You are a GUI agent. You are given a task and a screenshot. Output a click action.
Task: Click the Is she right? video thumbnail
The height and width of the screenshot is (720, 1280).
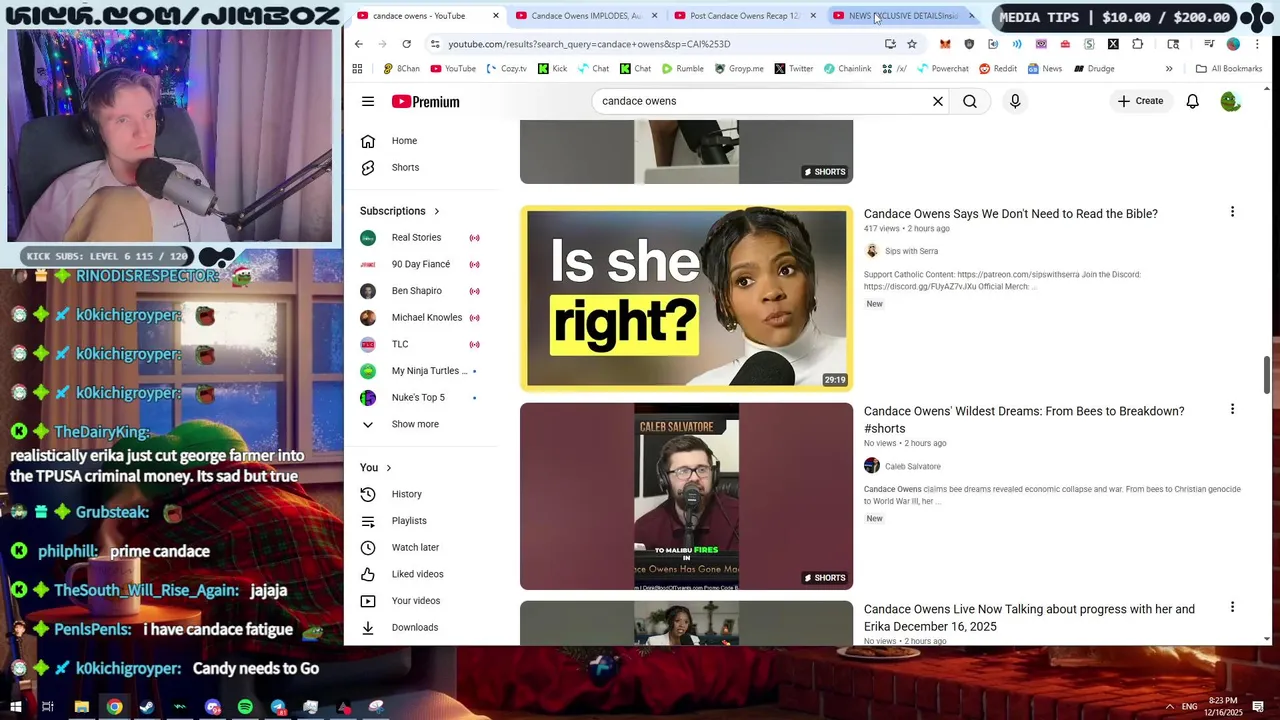pyautogui.click(x=686, y=298)
